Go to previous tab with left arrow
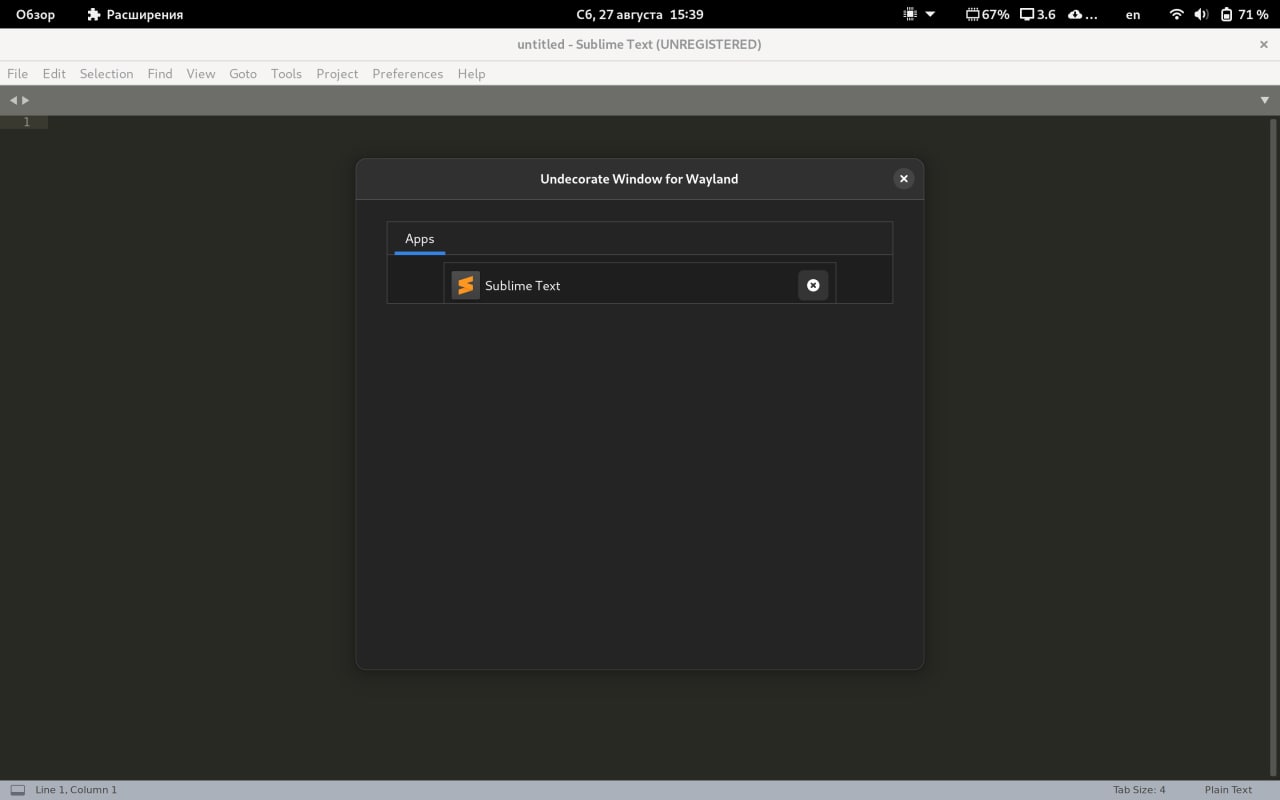This screenshot has width=1280, height=800. click(x=13, y=100)
